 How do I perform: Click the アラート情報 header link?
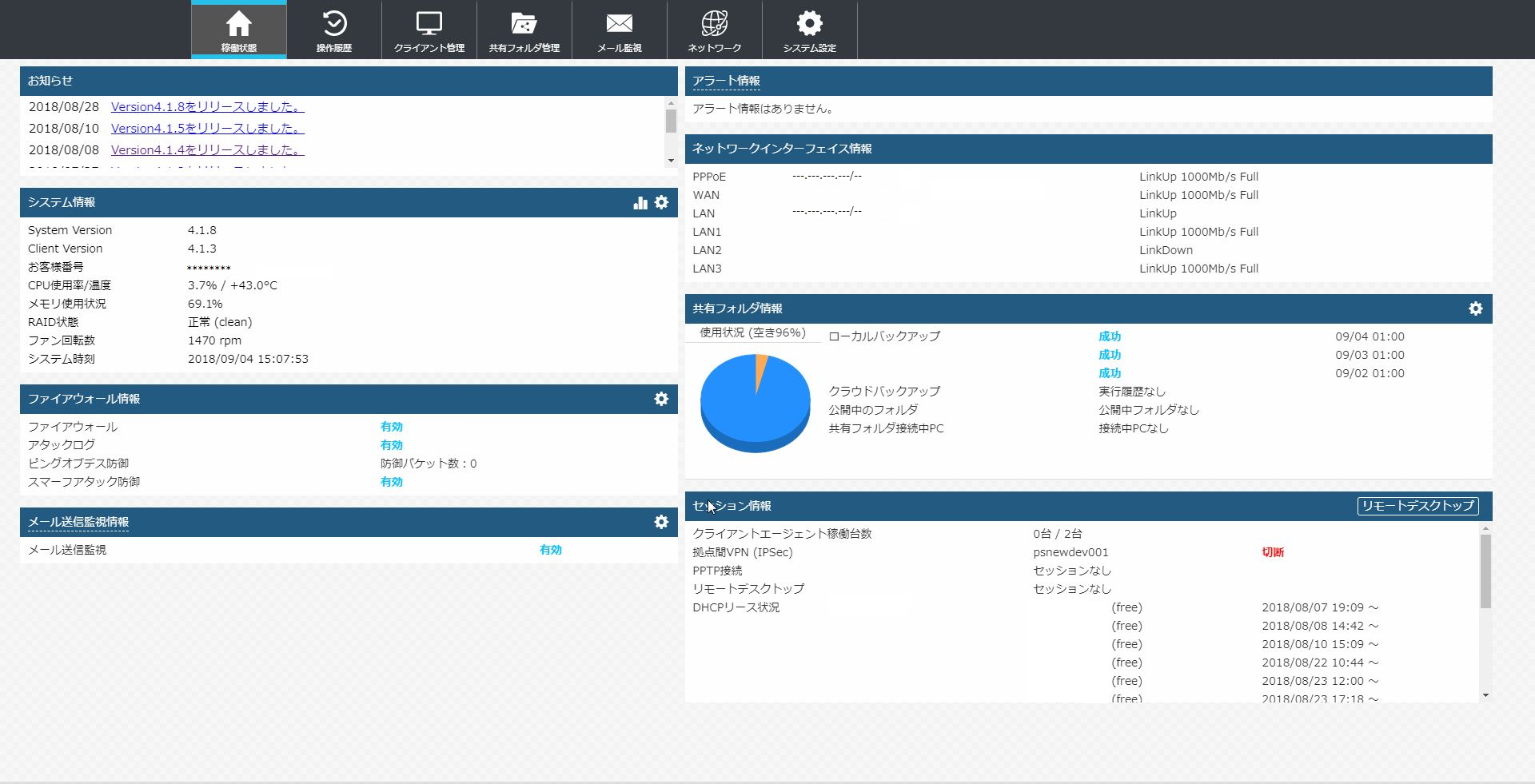[x=726, y=81]
